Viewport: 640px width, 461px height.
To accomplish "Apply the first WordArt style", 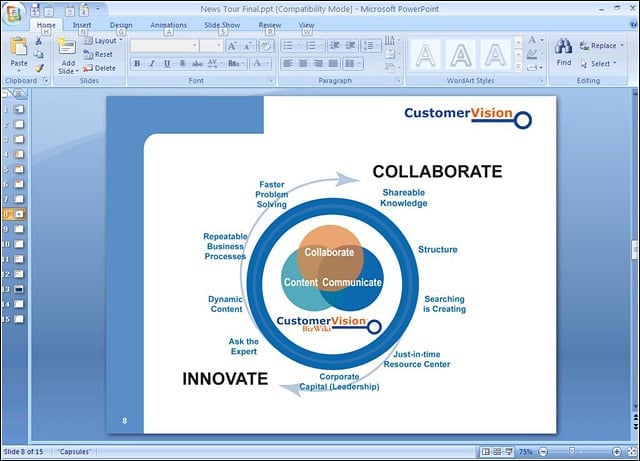I will pos(425,55).
